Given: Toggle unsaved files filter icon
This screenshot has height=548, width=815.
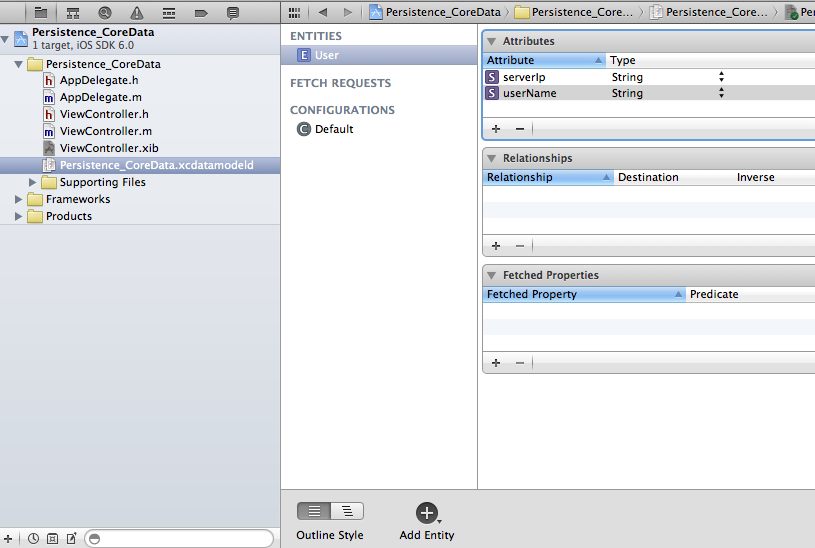Looking at the screenshot, I should 71,539.
